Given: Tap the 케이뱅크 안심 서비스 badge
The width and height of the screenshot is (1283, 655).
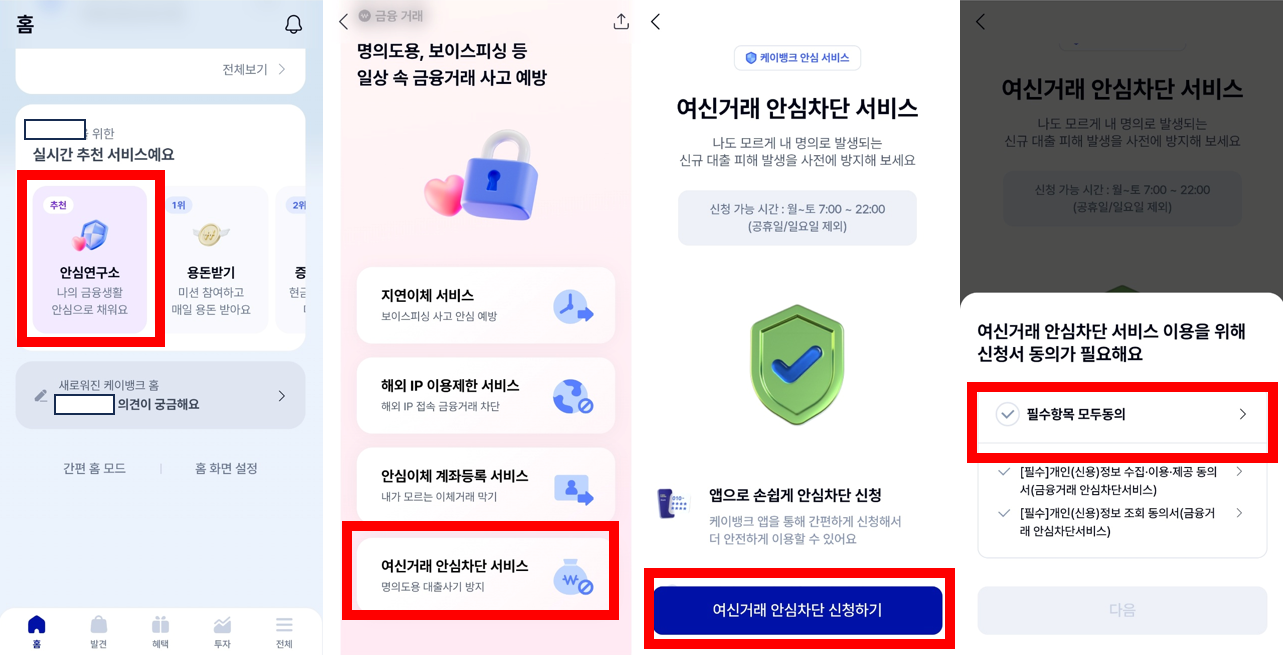Looking at the screenshot, I should [x=797, y=58].
